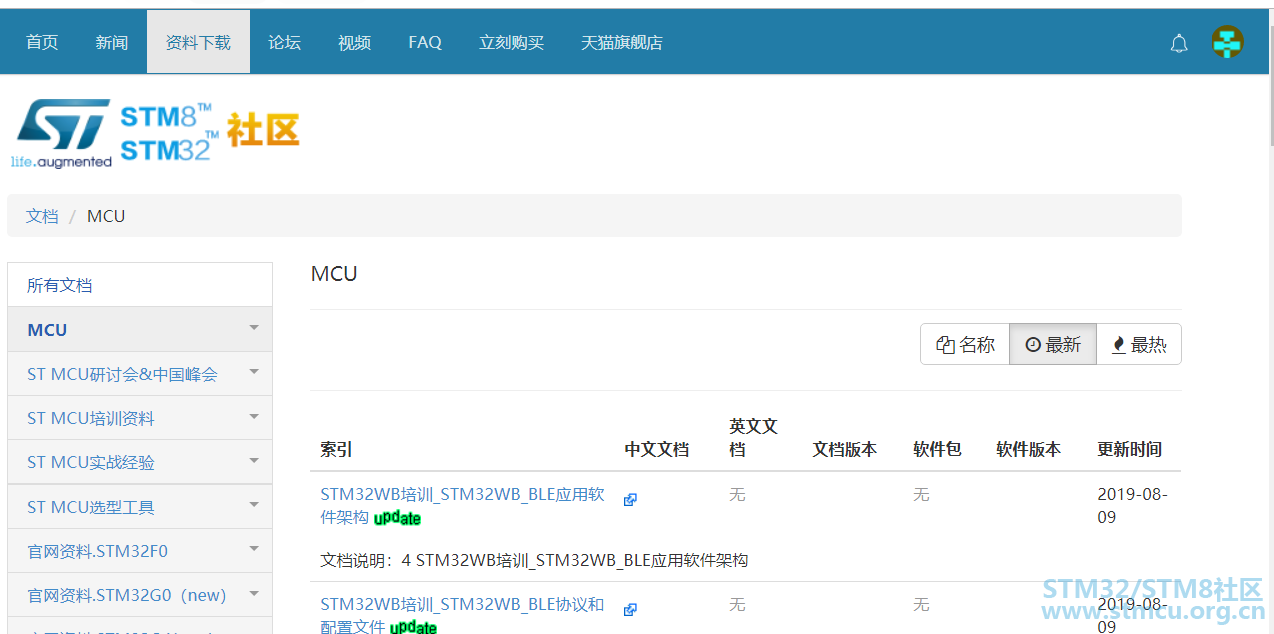The width and height of the screenshot is (1274, 634).
Task: Open ST MCU选型工具 sidebar item
Action: pos(140,507)
